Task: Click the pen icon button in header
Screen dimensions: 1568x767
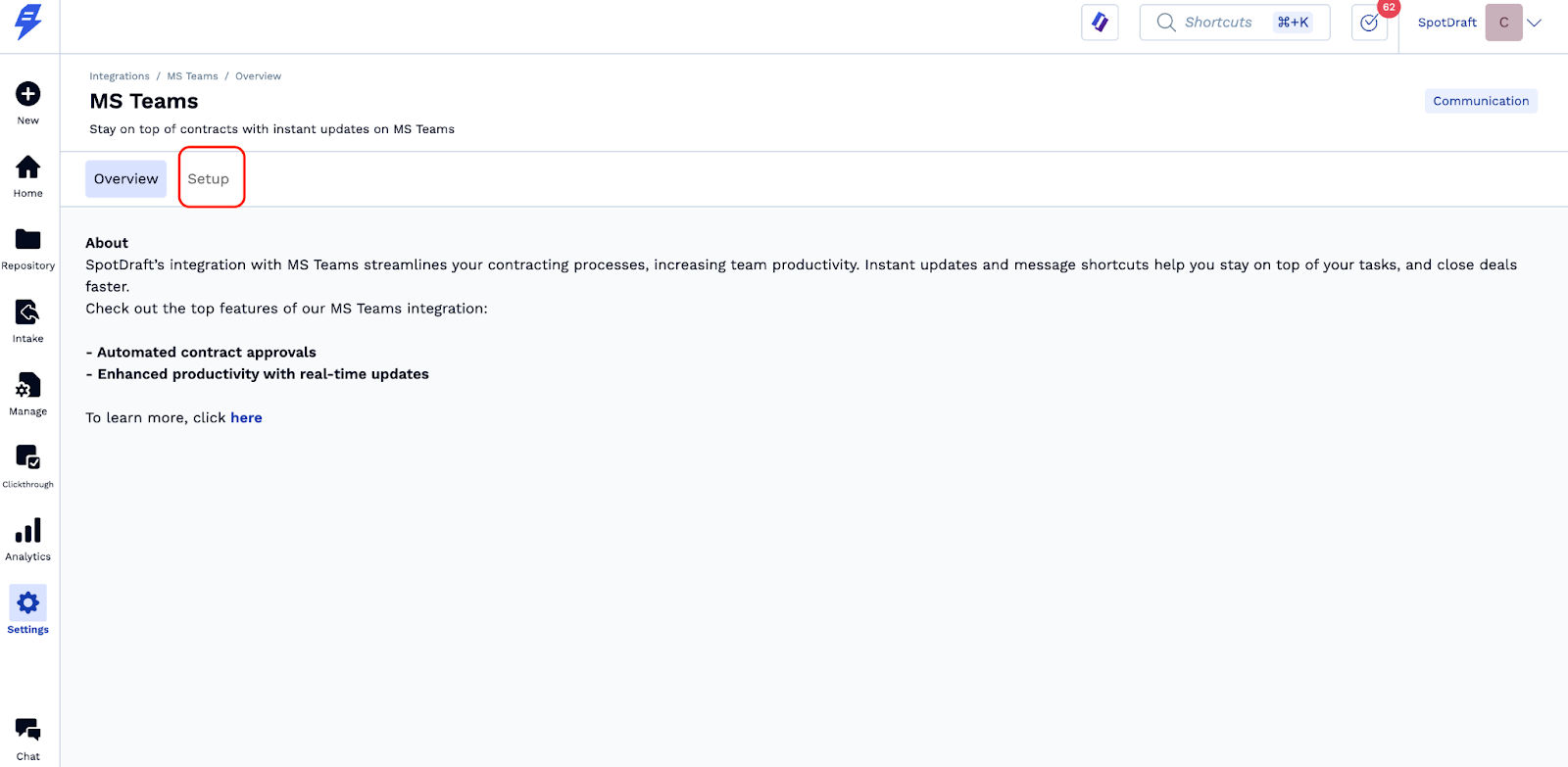Action: 1100,23
